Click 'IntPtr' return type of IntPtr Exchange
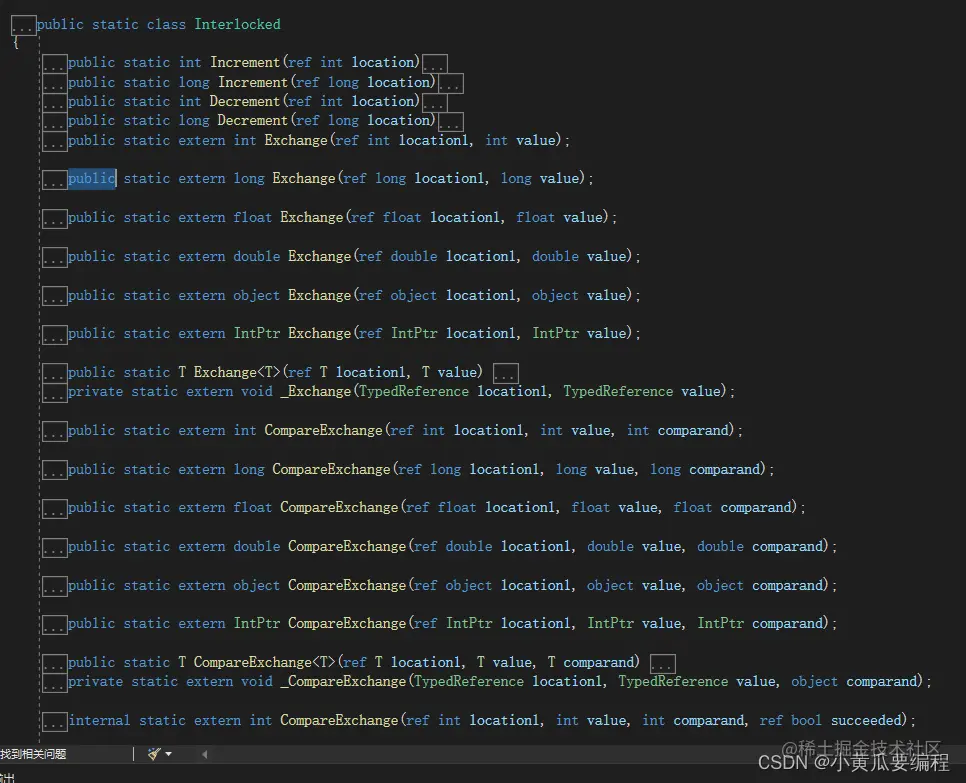The height and width of the screenshot is (783, 966). [x=256, y=333]
